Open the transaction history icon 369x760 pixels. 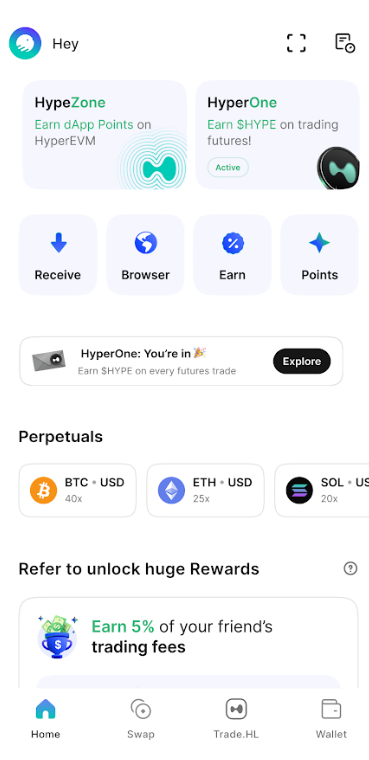345,43
